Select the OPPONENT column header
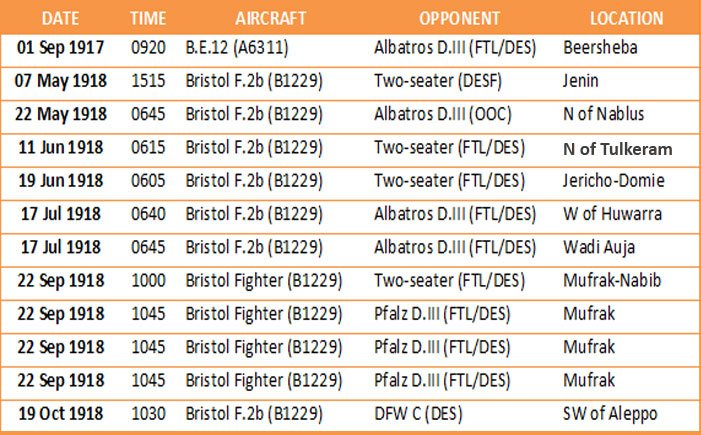Image resolution: width=701 pixels, height=435 pixels. tap(460, 18)
